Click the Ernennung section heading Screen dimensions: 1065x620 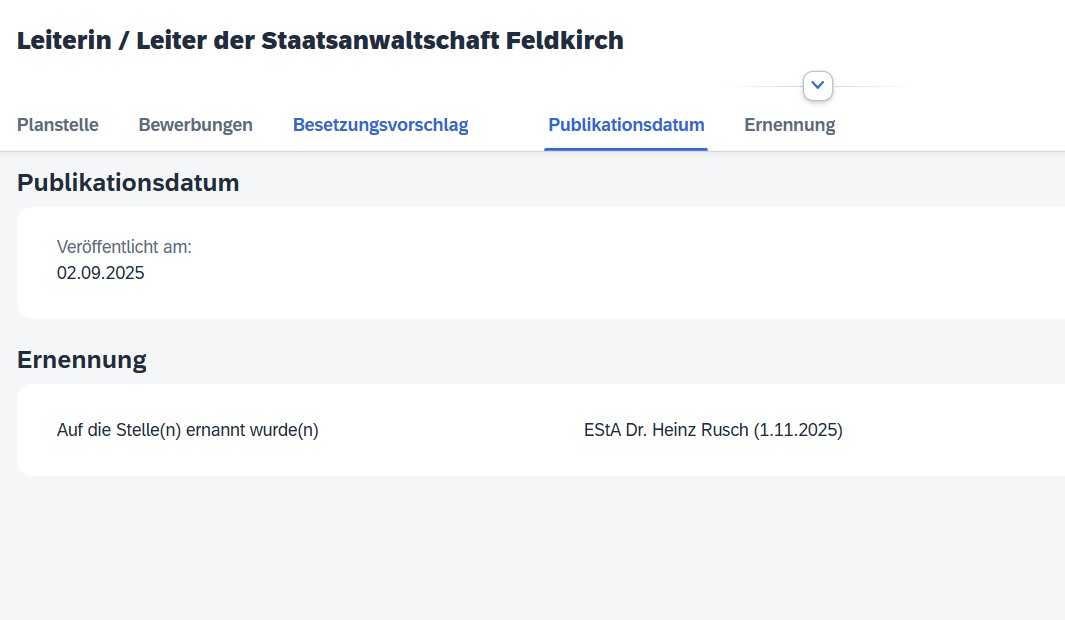click(82, 360)
